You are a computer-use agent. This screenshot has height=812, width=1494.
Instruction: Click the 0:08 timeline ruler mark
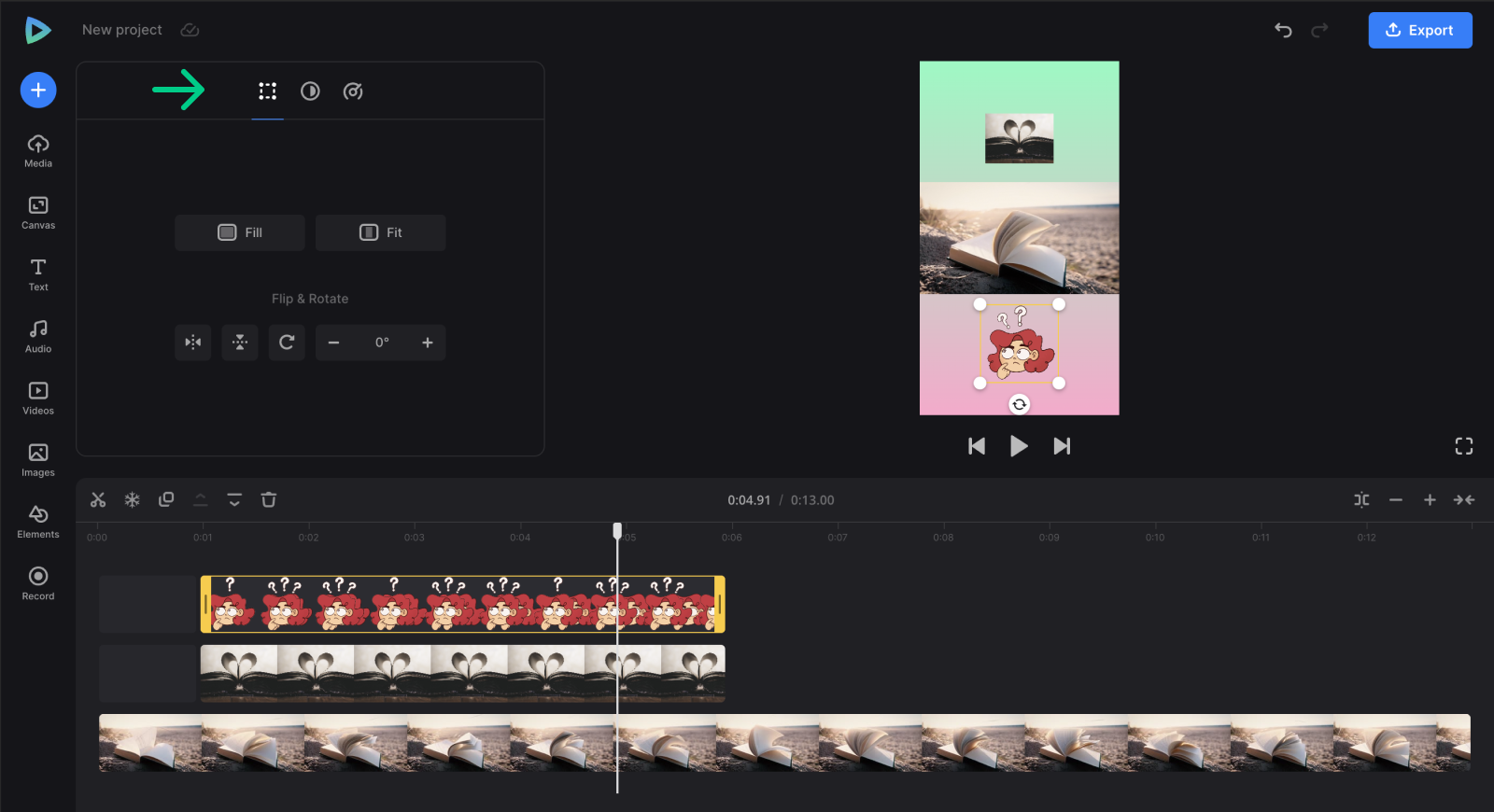click(943, 538)
